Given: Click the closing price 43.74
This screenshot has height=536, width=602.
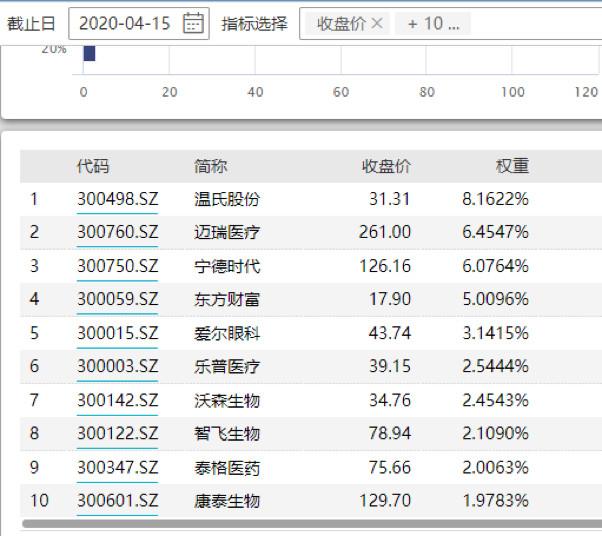Looking at the screenshot, I should click(x=390, y=333).
